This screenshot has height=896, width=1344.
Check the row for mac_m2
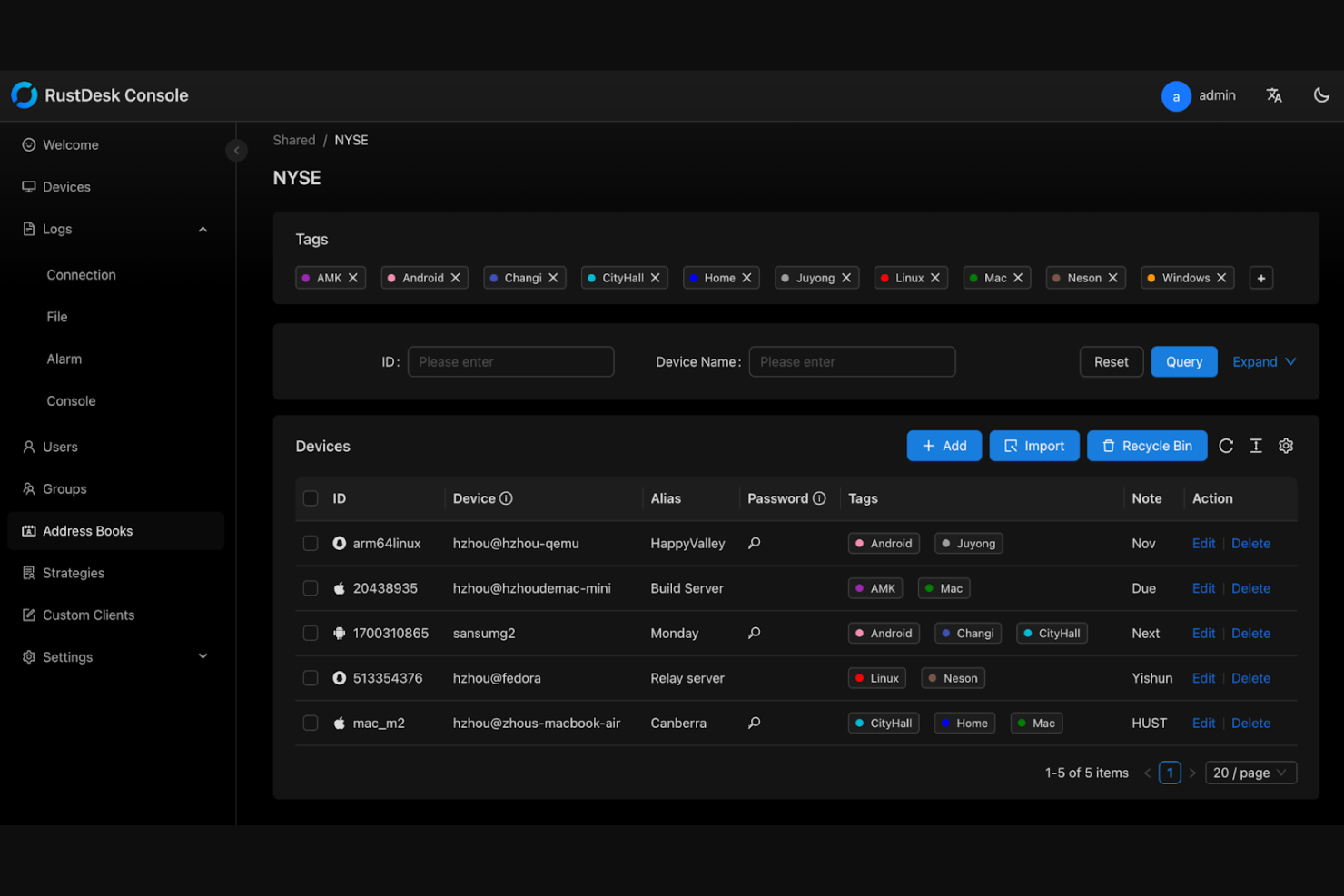pyautogui.click(x=311, y=723)
